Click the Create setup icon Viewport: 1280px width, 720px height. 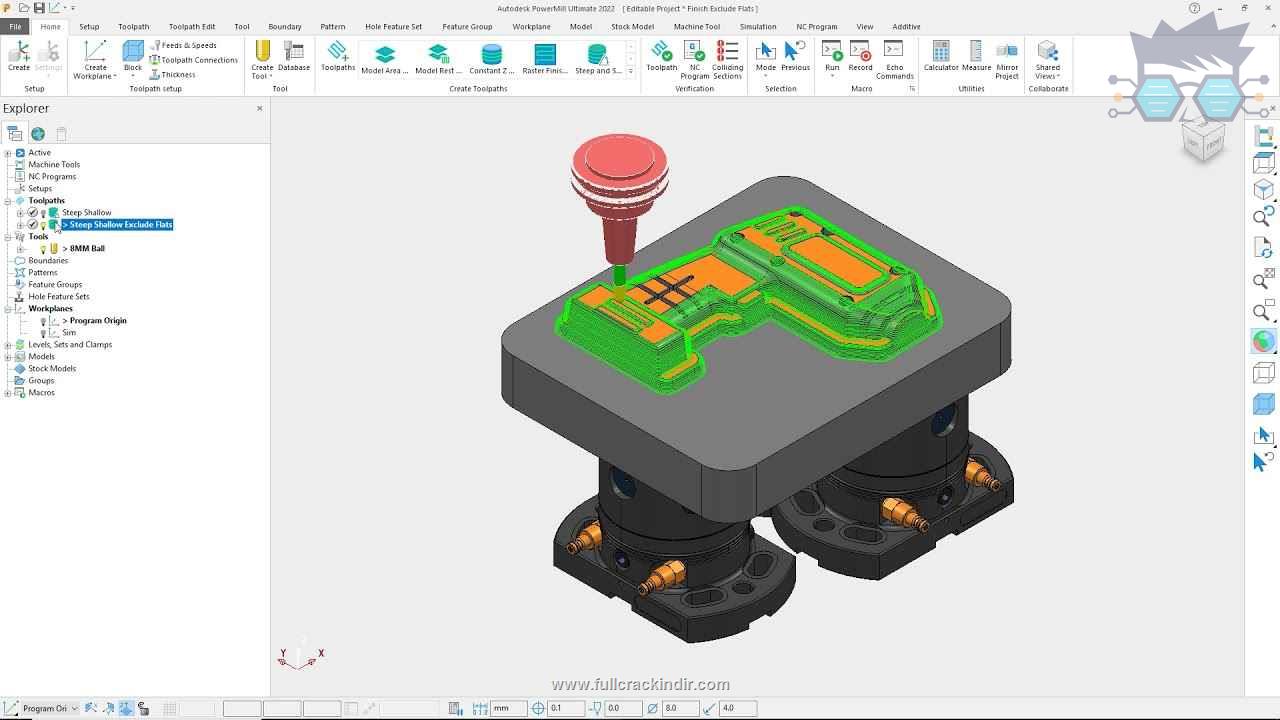point(19,56)
